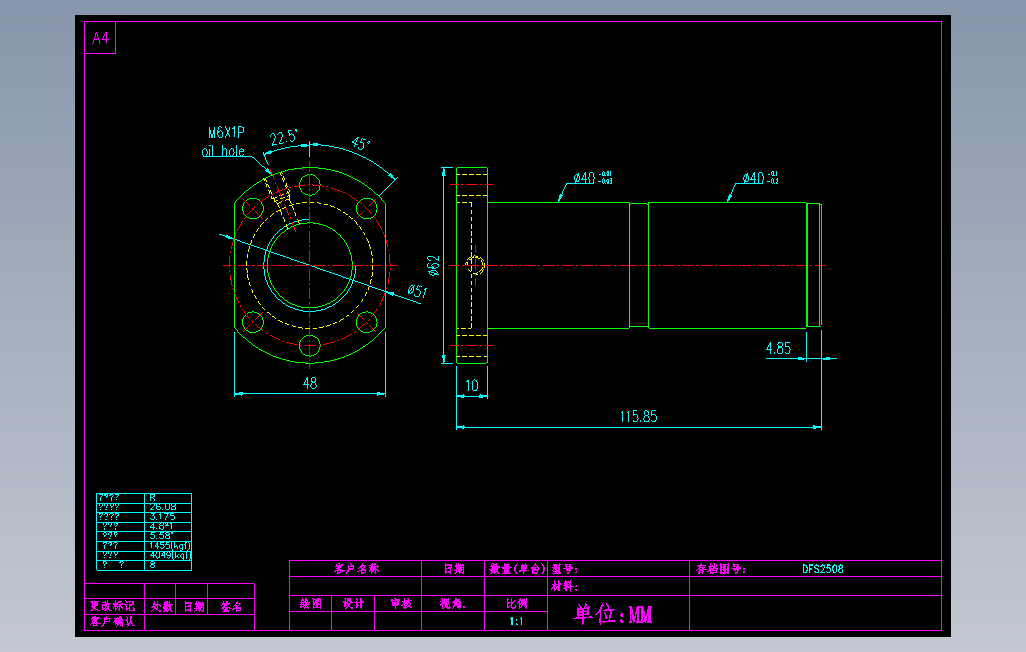The image size is (1026, 652).
Task: Select the 单位:MM unit label
Action: [x=613, y=614]
